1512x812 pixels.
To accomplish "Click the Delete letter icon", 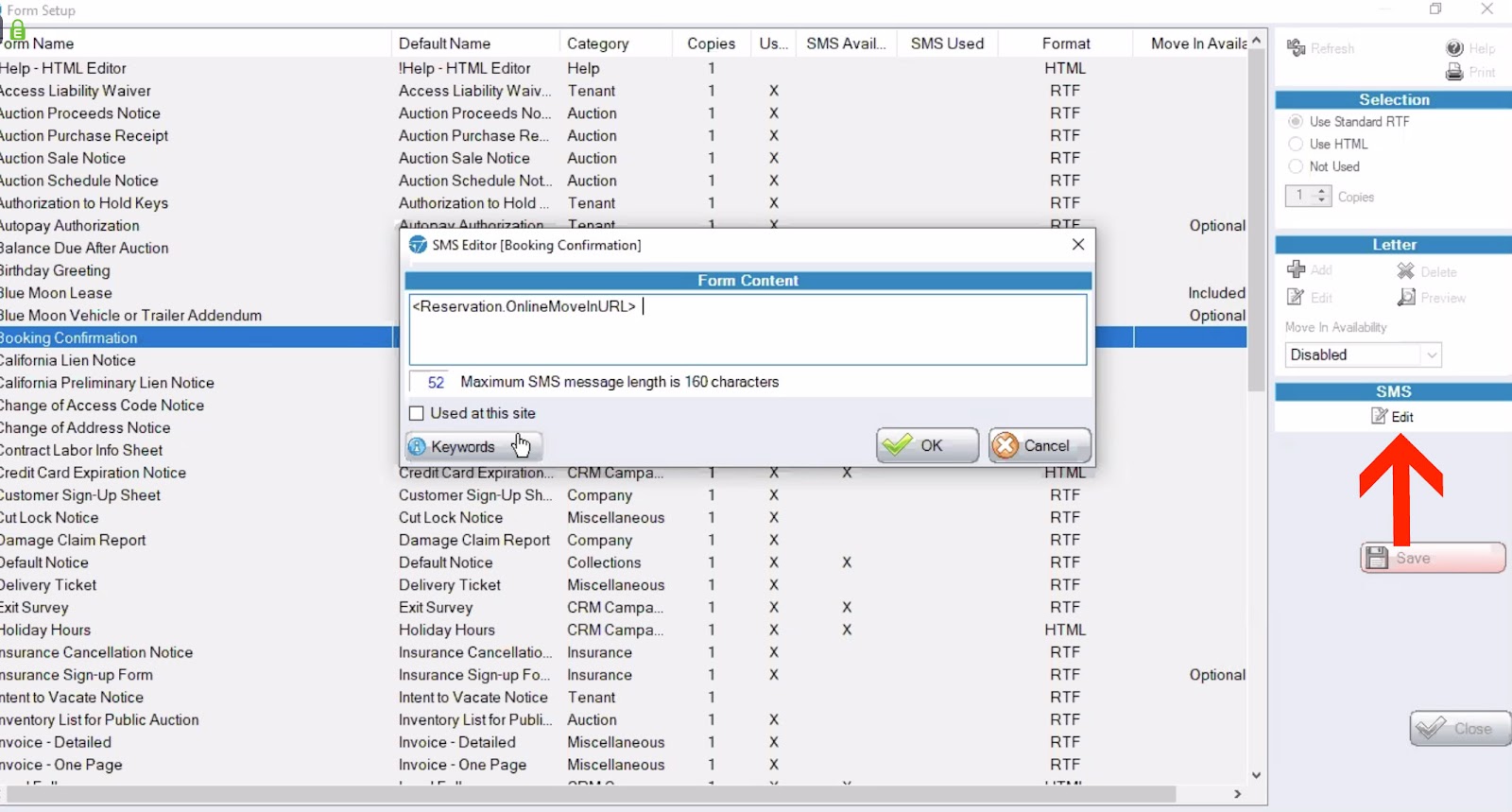I will pyautogui.click(x=1406, y=271).
